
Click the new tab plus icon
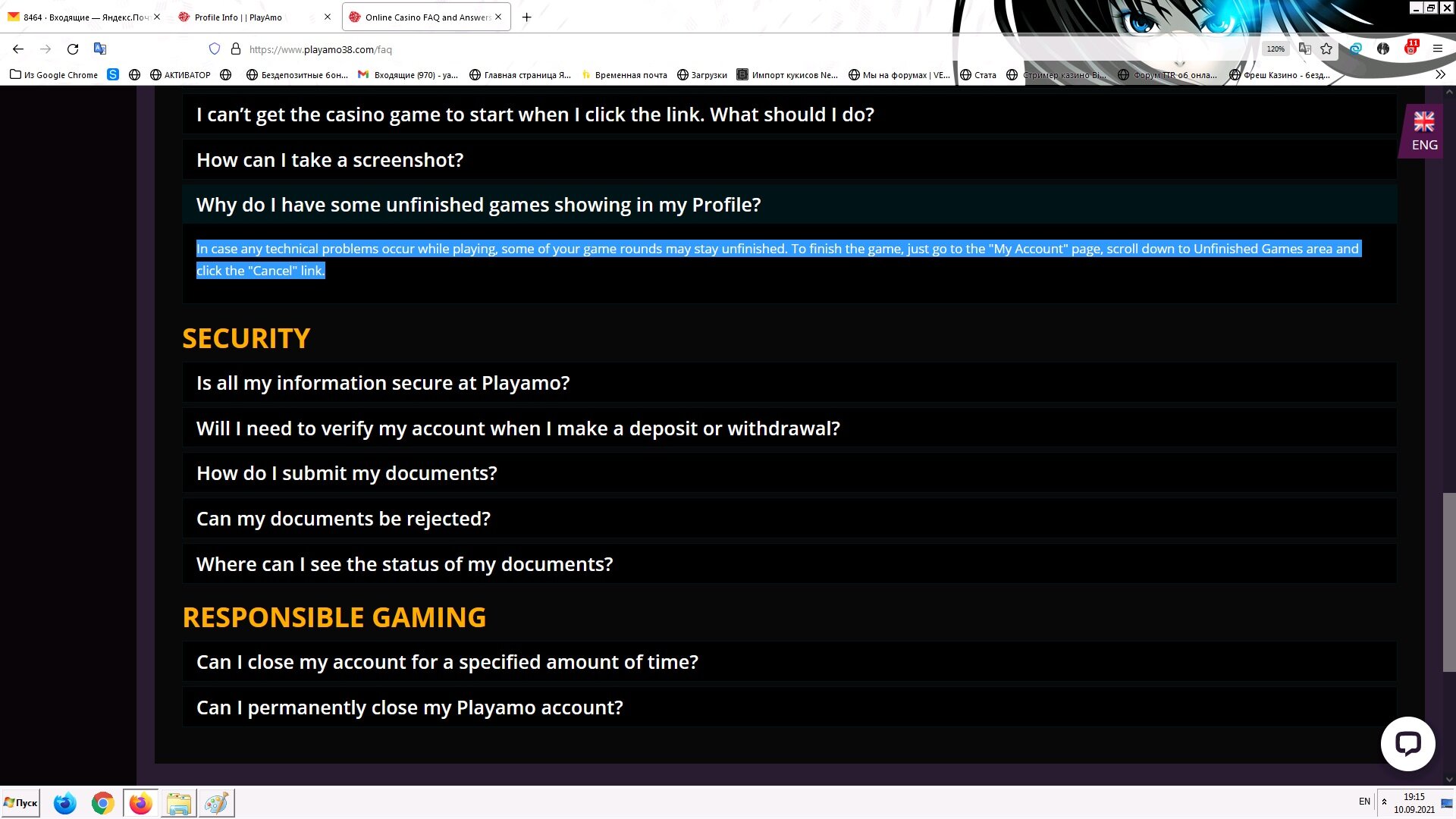(x=527, y=17)
